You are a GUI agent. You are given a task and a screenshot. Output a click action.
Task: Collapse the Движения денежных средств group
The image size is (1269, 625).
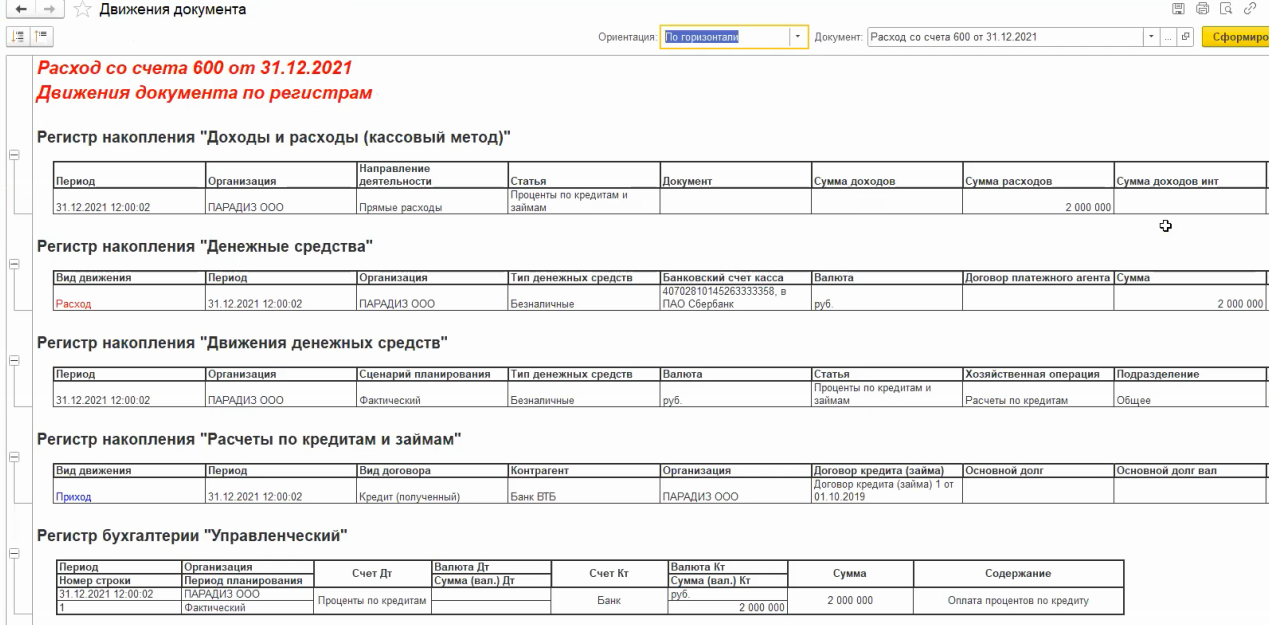[14, 360]
